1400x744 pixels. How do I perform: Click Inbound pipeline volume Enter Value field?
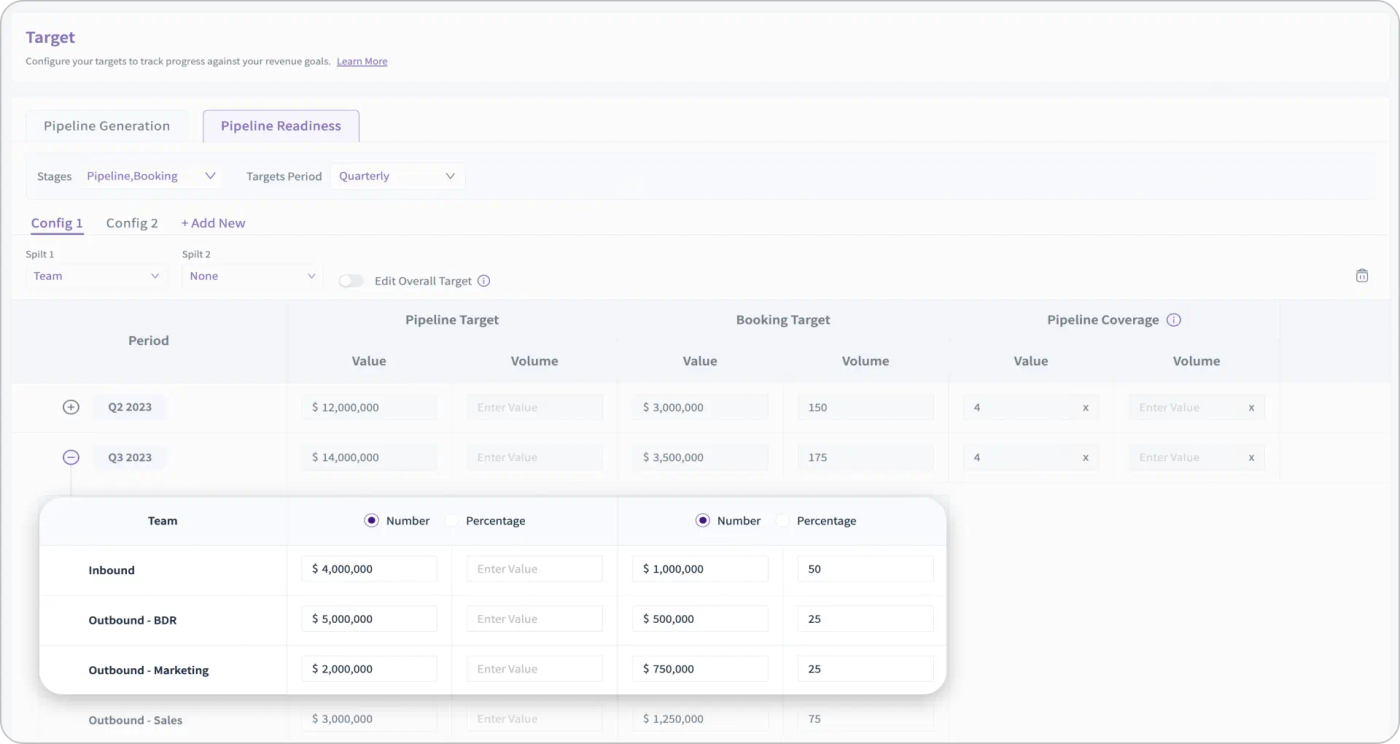click(x=535, y=569)
